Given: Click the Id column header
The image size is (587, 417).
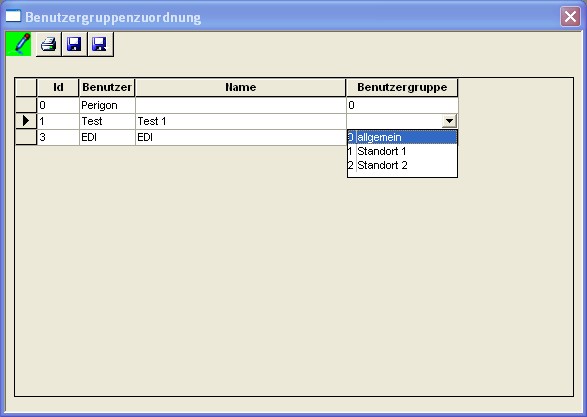Looking at the screenshot, I should tap(58, 87).
